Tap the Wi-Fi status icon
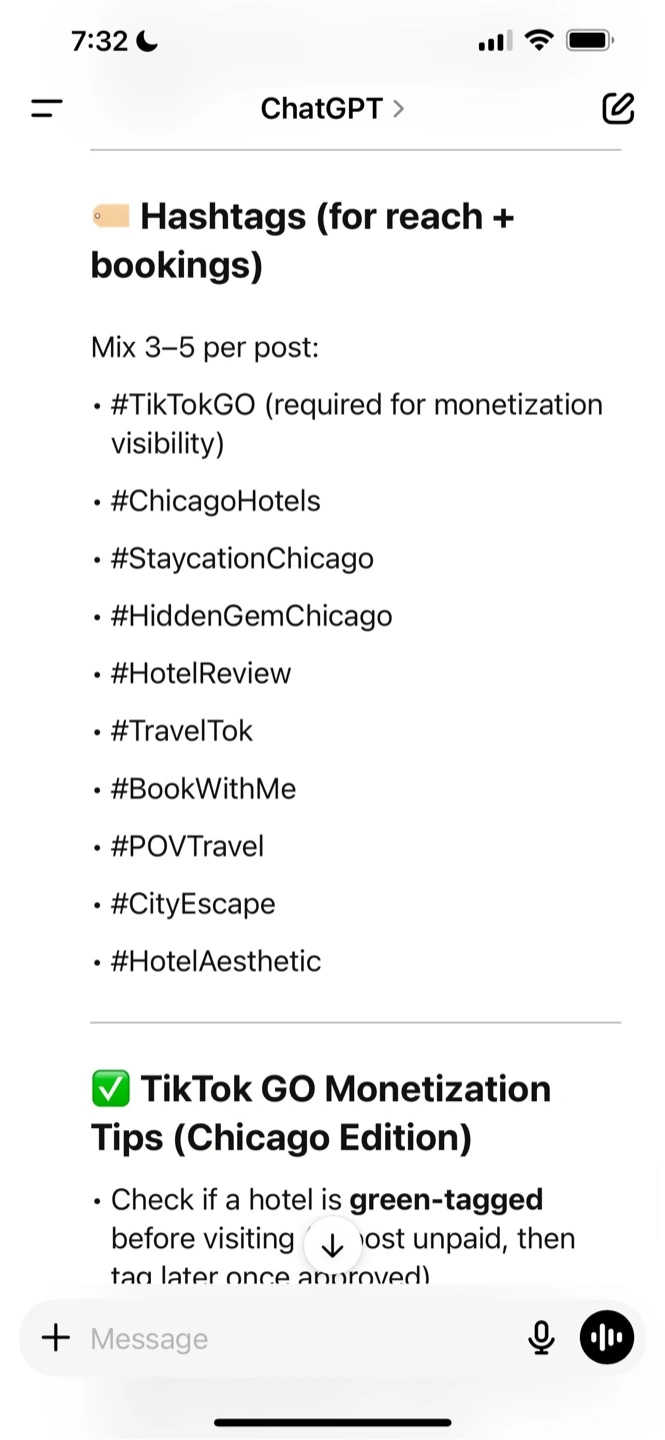Viewport: 665px width, 1440px height. [540, 41]
